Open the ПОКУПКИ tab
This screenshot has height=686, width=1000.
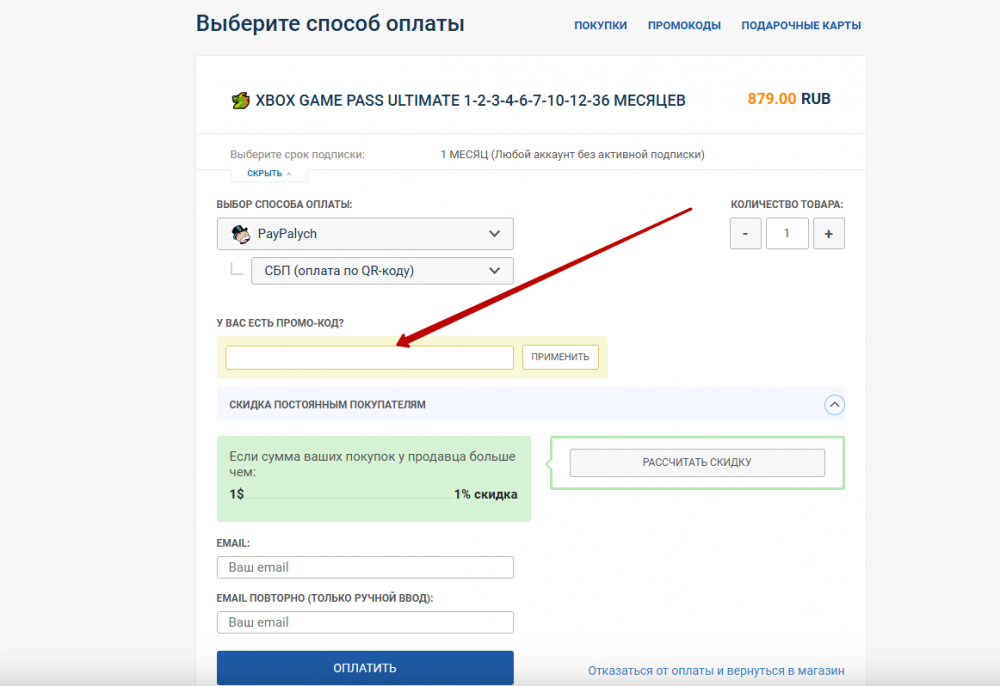[x=600, y=26]
